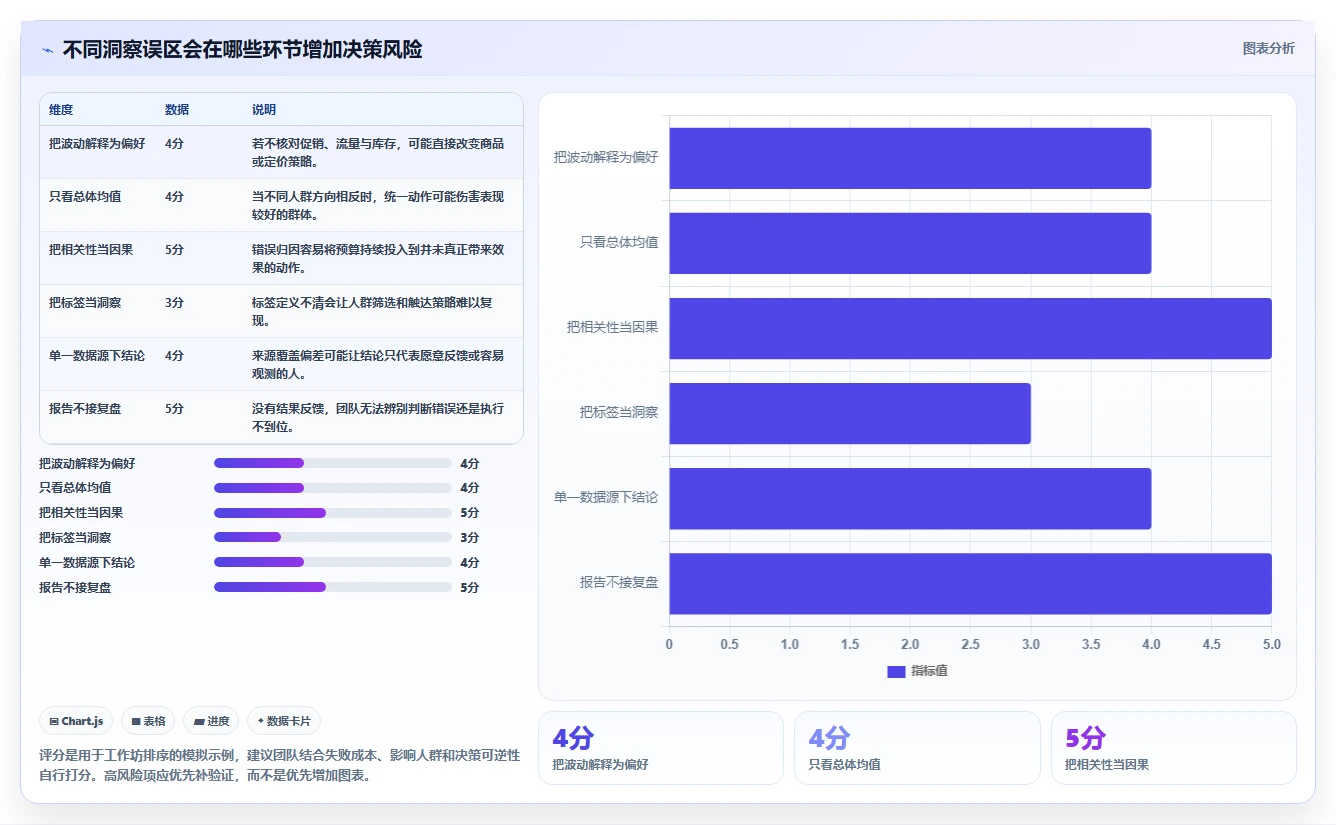This screenshot has height=825, width=1336.
Task: Click the Chart.js tag chip
Action: point(76,721)
